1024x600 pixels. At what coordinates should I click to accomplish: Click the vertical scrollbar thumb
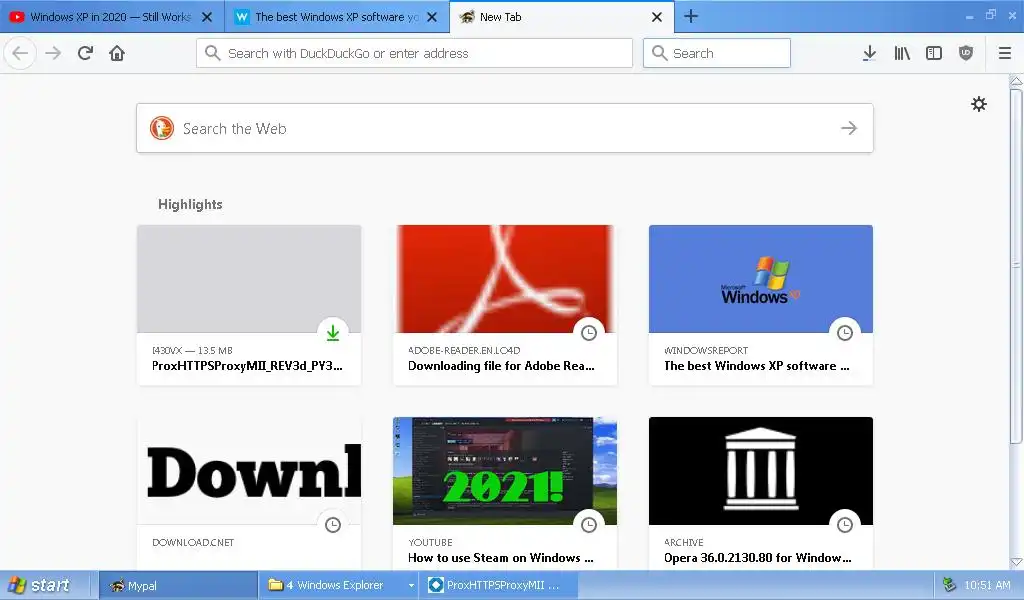(x=1016, y=266)
